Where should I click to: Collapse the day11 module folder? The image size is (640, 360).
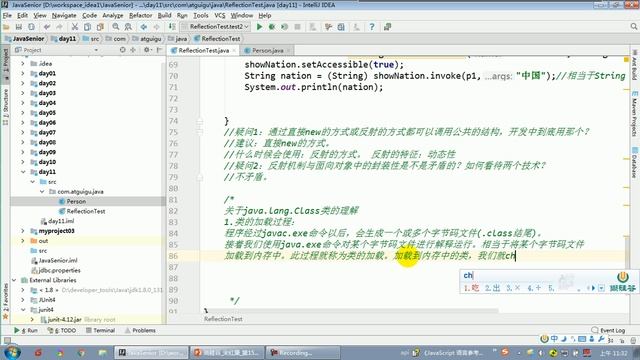point(23,172)
